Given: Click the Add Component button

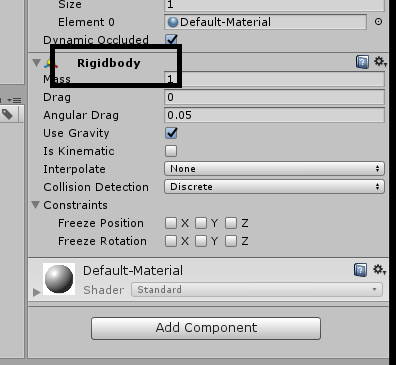Looking at the screenshot, I should (206, 328).
